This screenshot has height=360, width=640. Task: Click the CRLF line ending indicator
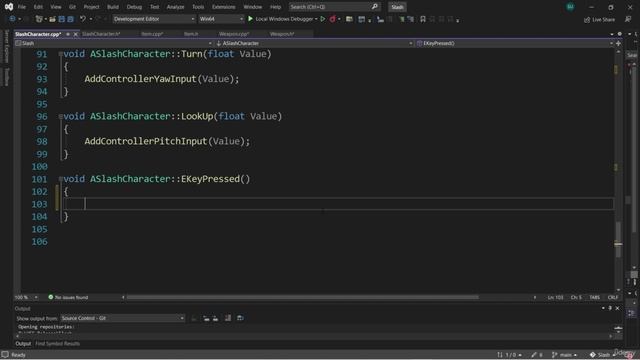point(613,297)
